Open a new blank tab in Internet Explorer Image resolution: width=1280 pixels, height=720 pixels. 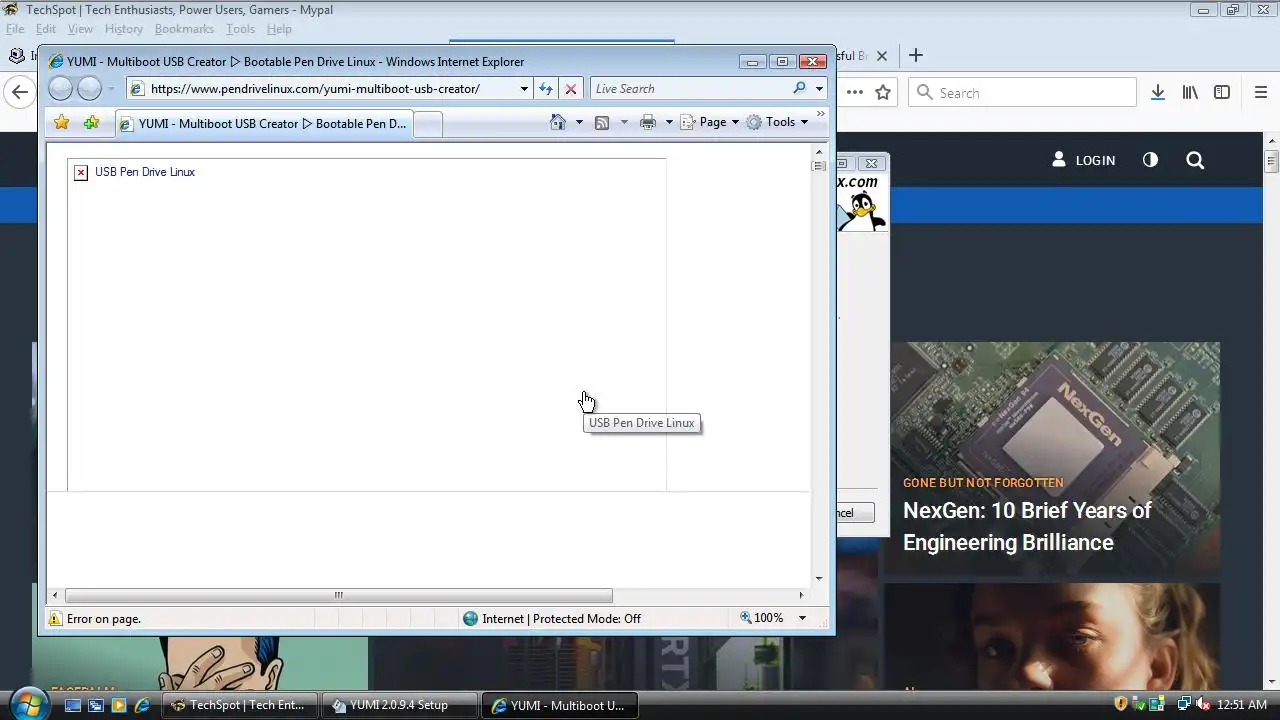(x=427, y=123)
